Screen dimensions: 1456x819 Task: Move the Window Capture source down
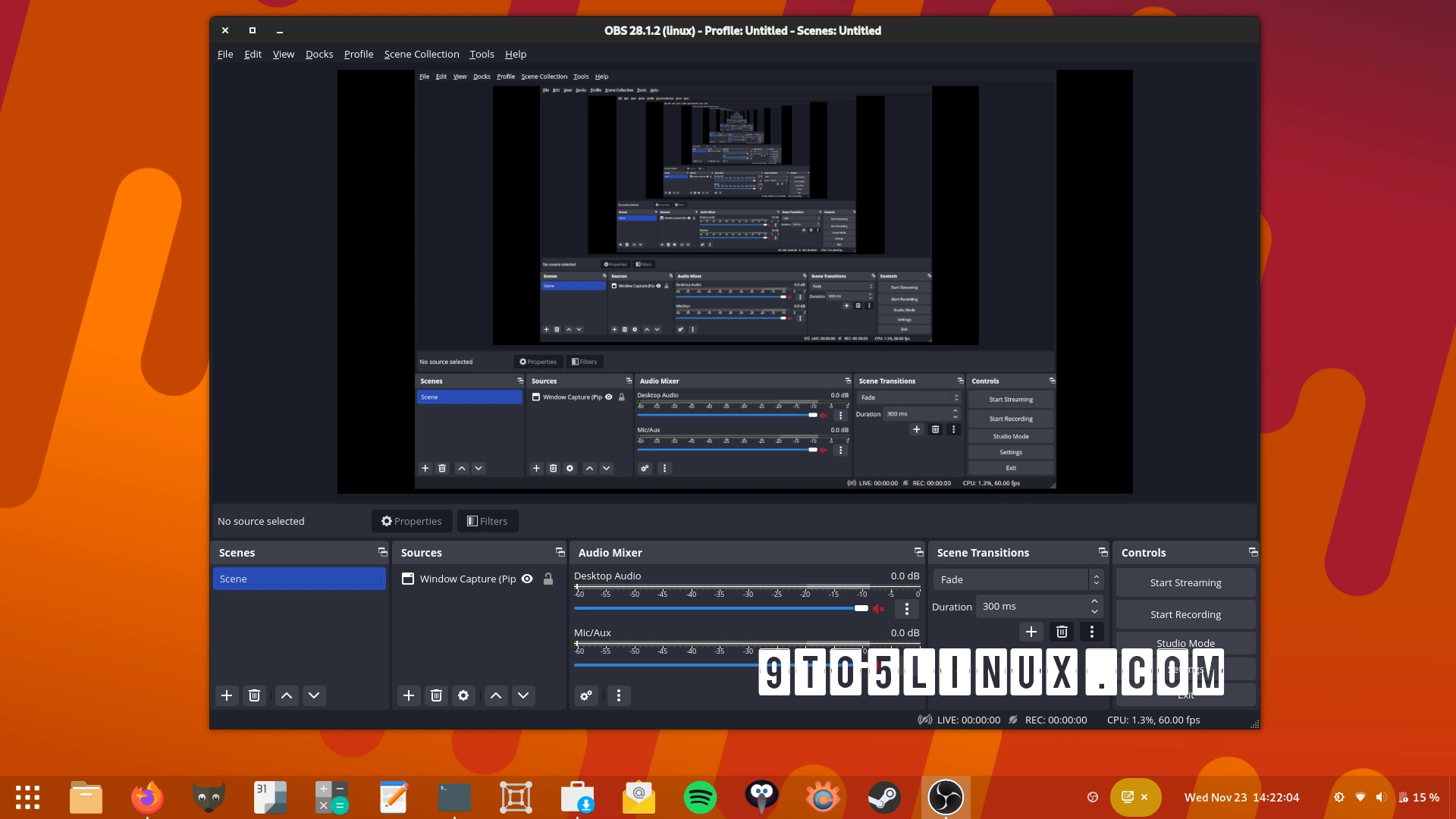[x=522, y=695]
